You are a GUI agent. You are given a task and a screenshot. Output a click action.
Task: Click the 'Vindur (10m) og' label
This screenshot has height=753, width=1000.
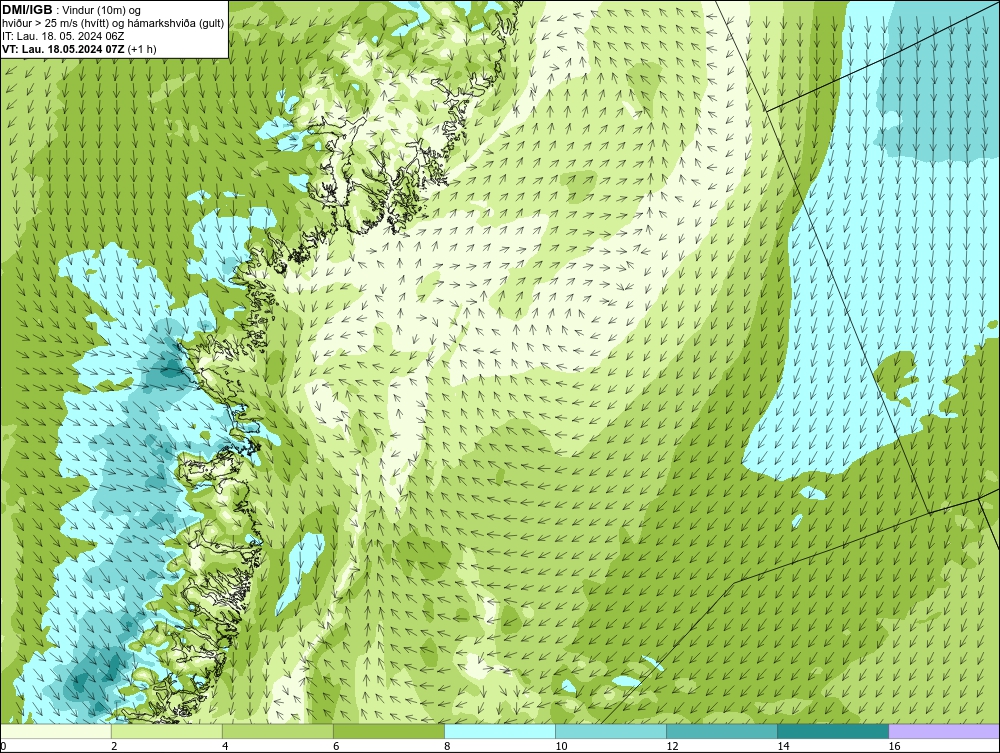click(100, 10)
